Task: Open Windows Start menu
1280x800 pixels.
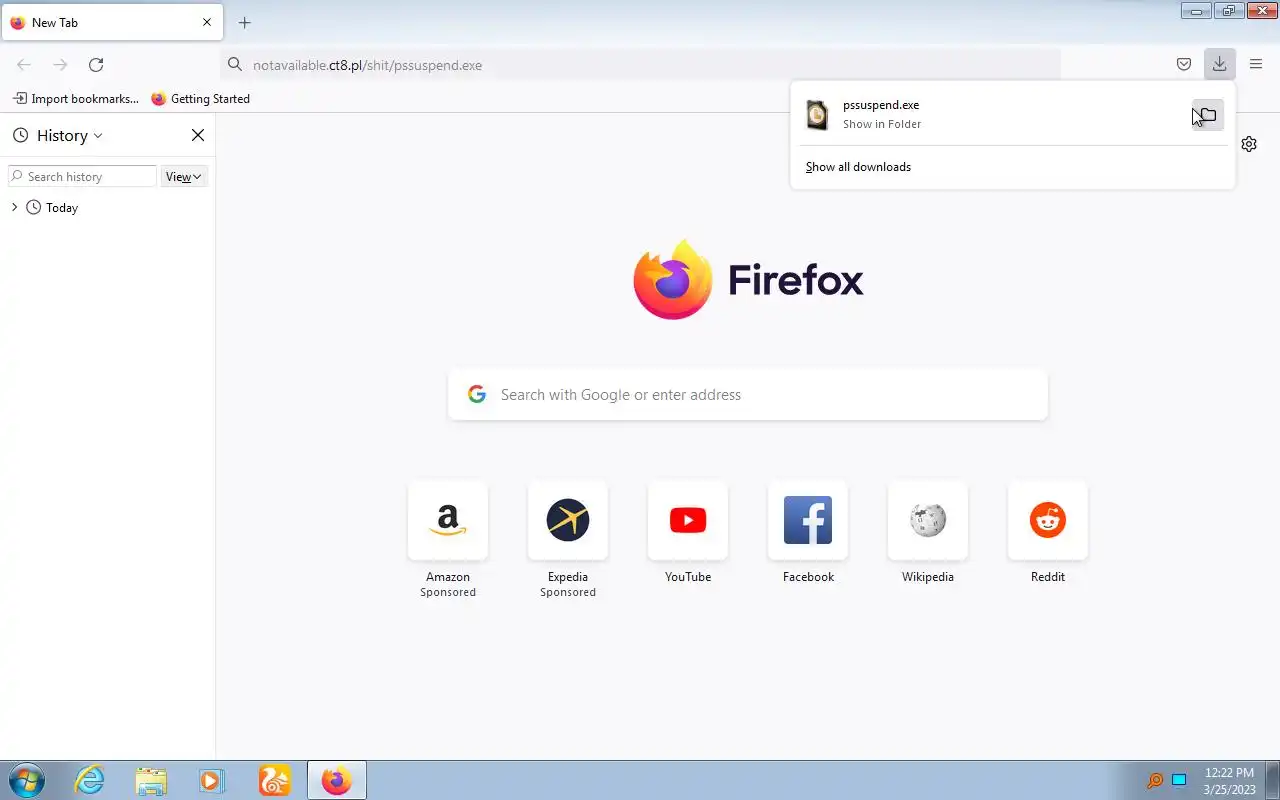Action: 25,781
